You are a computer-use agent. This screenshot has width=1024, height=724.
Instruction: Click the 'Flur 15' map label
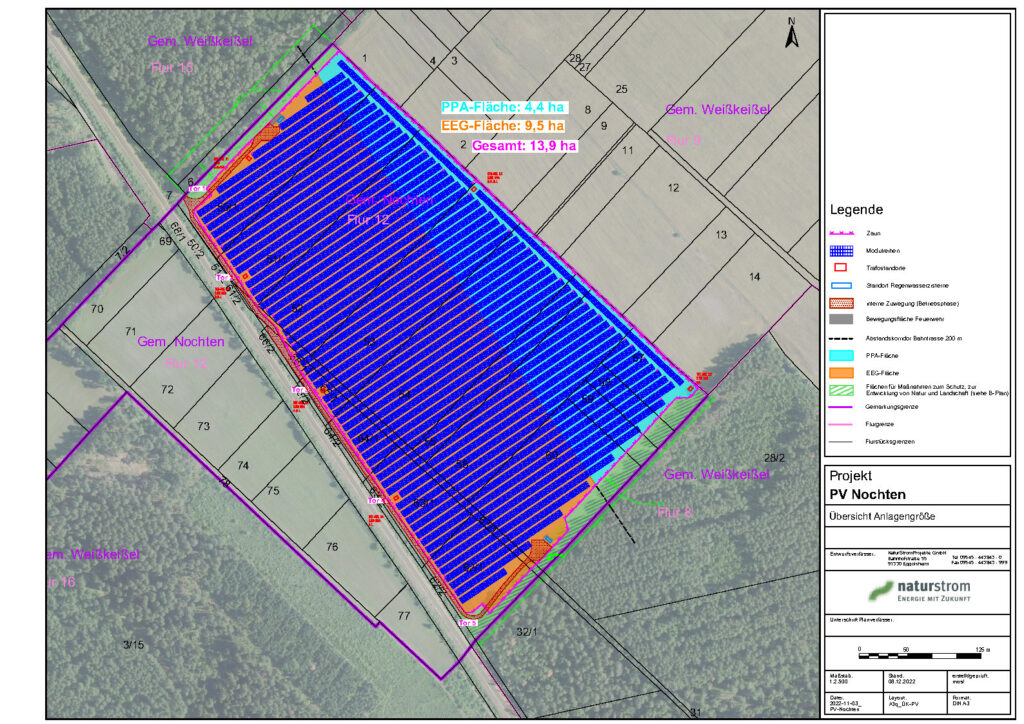click(x=172, y=68)
